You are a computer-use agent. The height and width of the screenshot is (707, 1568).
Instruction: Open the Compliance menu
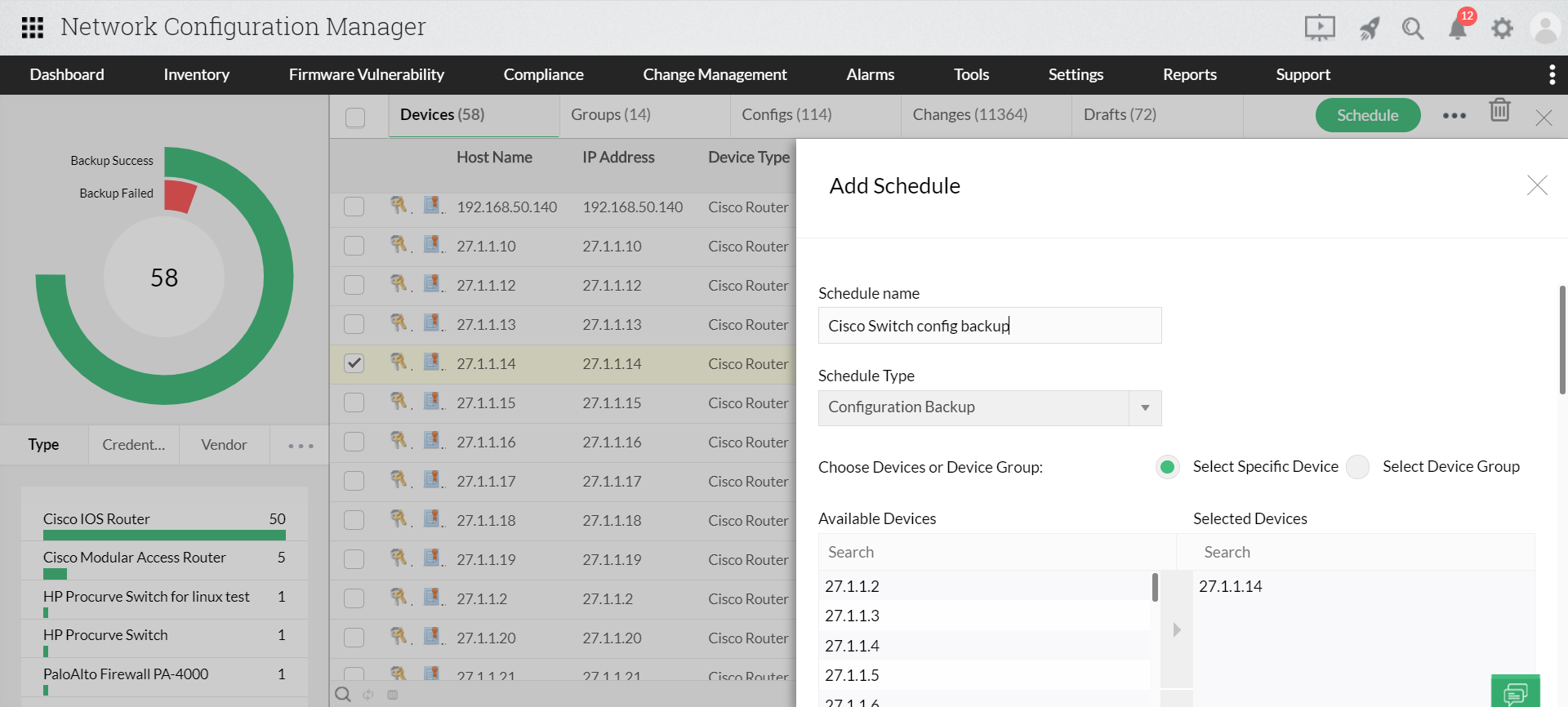coord(543,75)
